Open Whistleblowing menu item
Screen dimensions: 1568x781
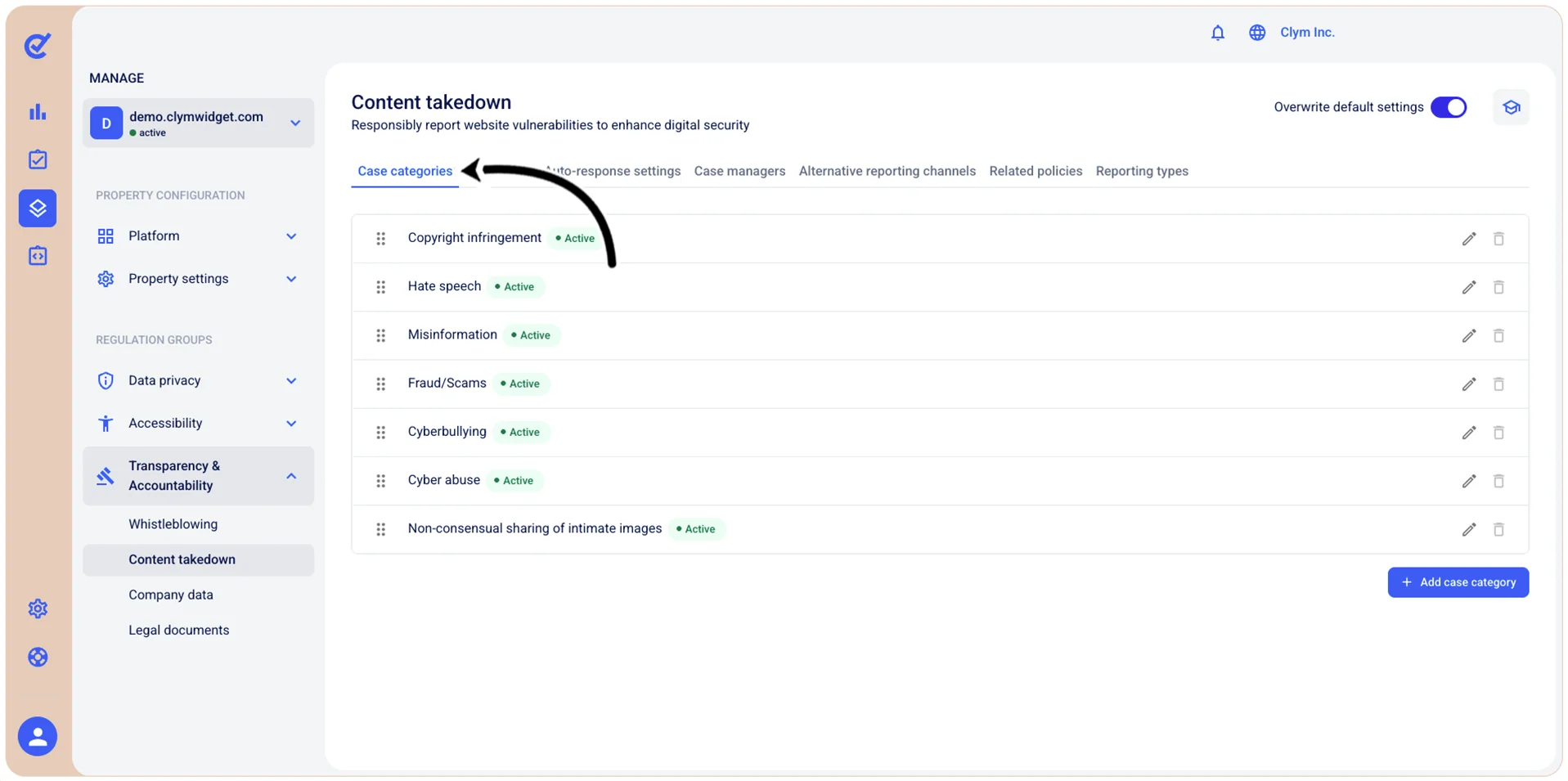tap(173, 524)
